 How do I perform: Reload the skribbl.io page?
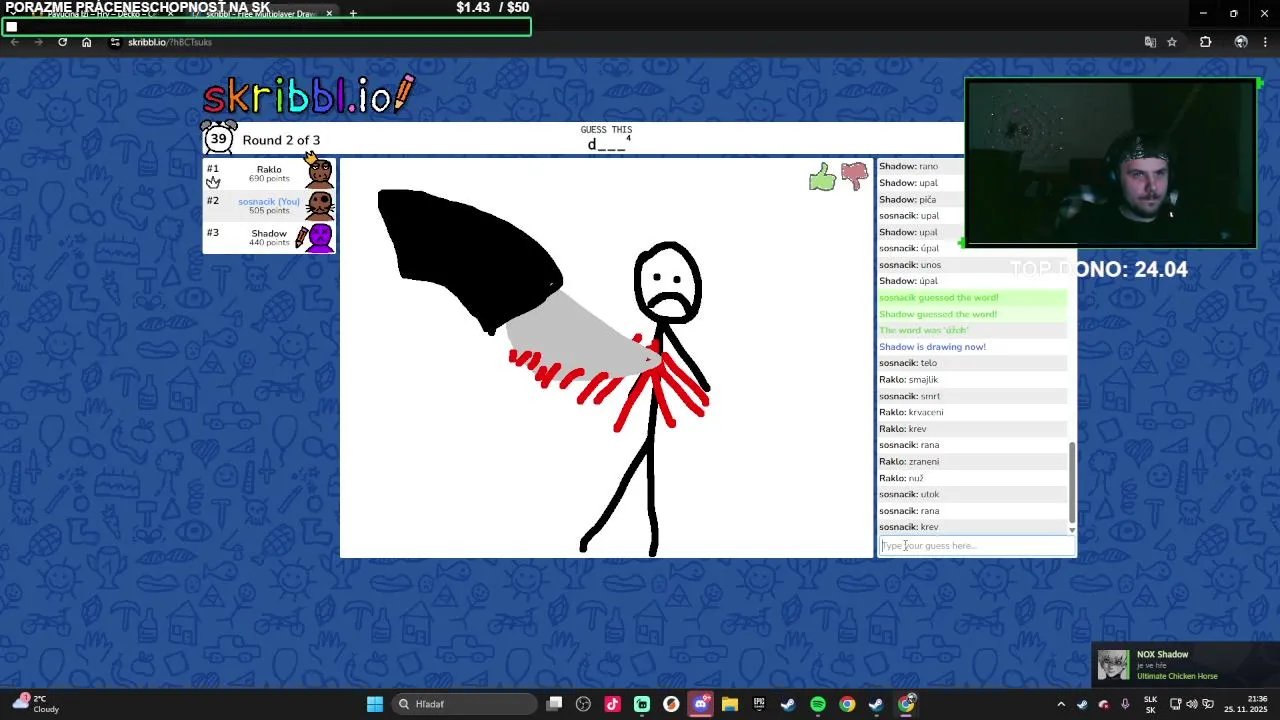coord(62,42)
